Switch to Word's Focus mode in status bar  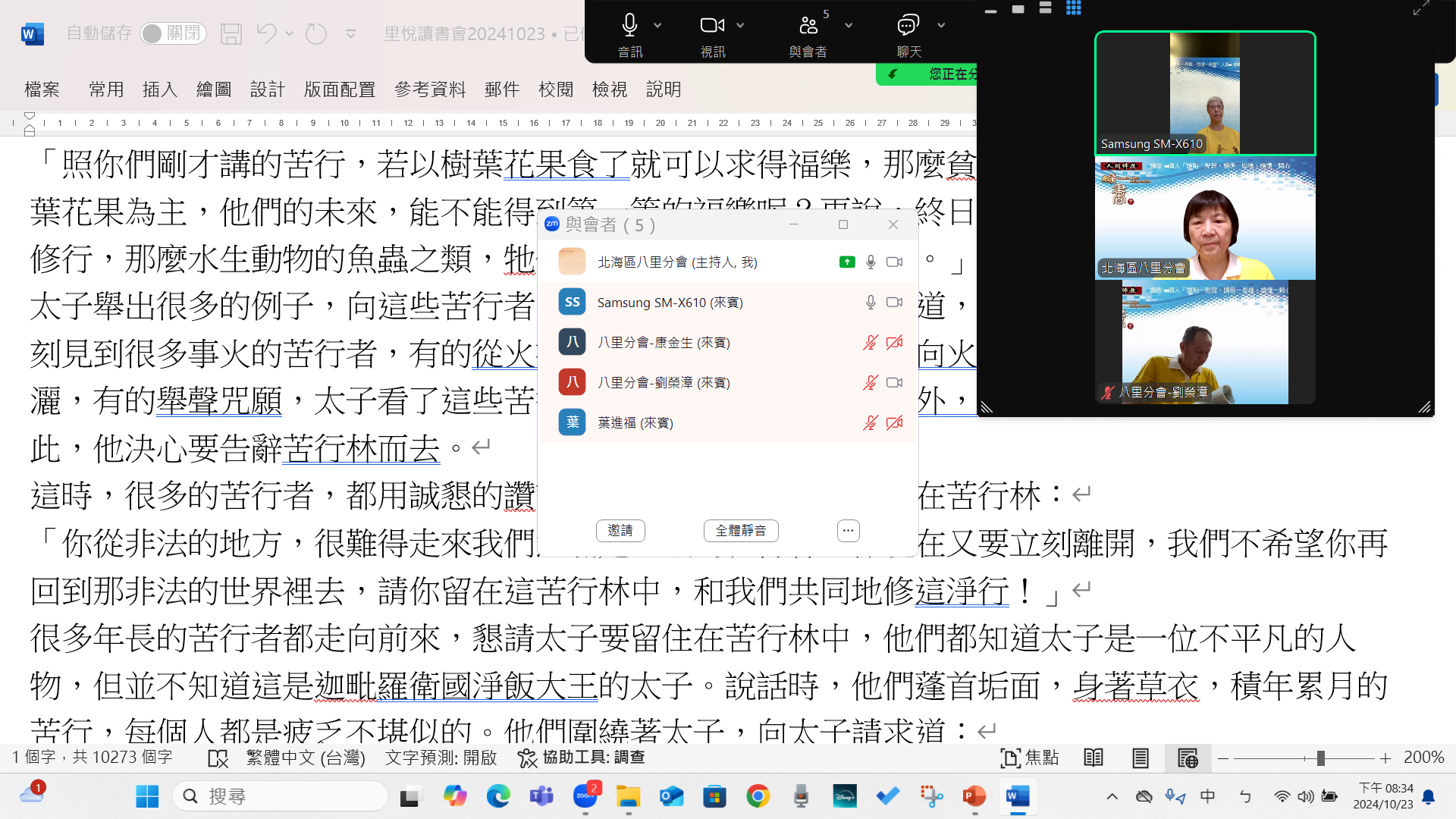1029,758
